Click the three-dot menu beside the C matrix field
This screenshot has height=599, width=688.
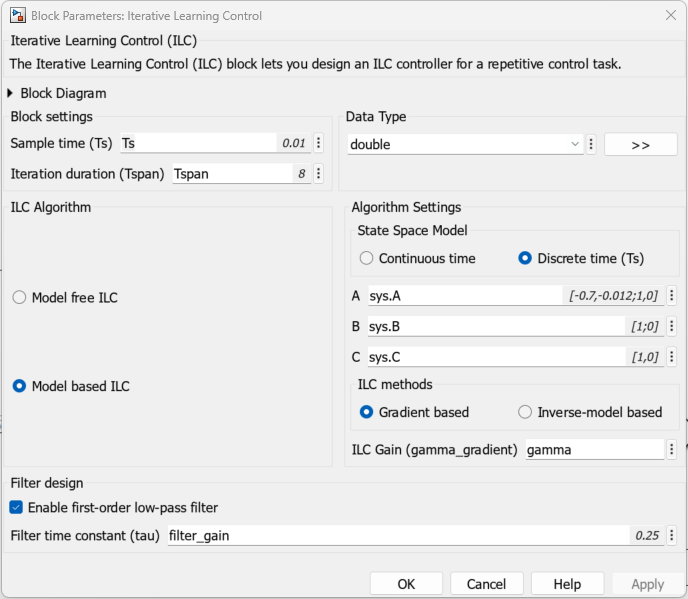click(671, 356)
